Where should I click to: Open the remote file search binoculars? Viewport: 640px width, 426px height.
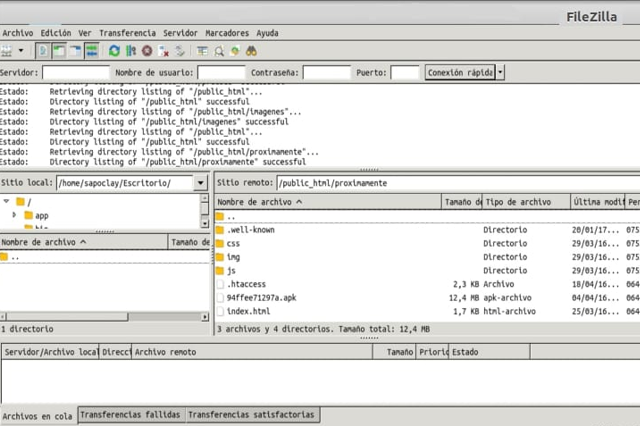pos(252,50)
